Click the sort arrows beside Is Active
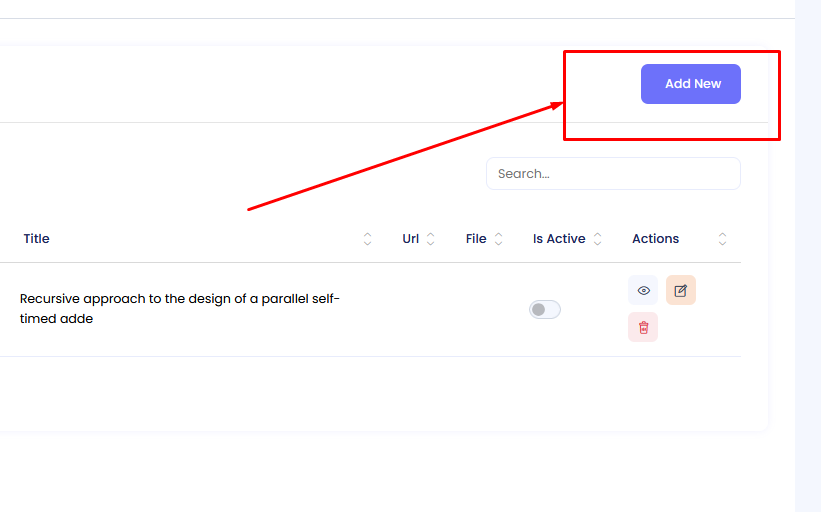821x512 pixels. pyautogui.click(x=598, y=239)
